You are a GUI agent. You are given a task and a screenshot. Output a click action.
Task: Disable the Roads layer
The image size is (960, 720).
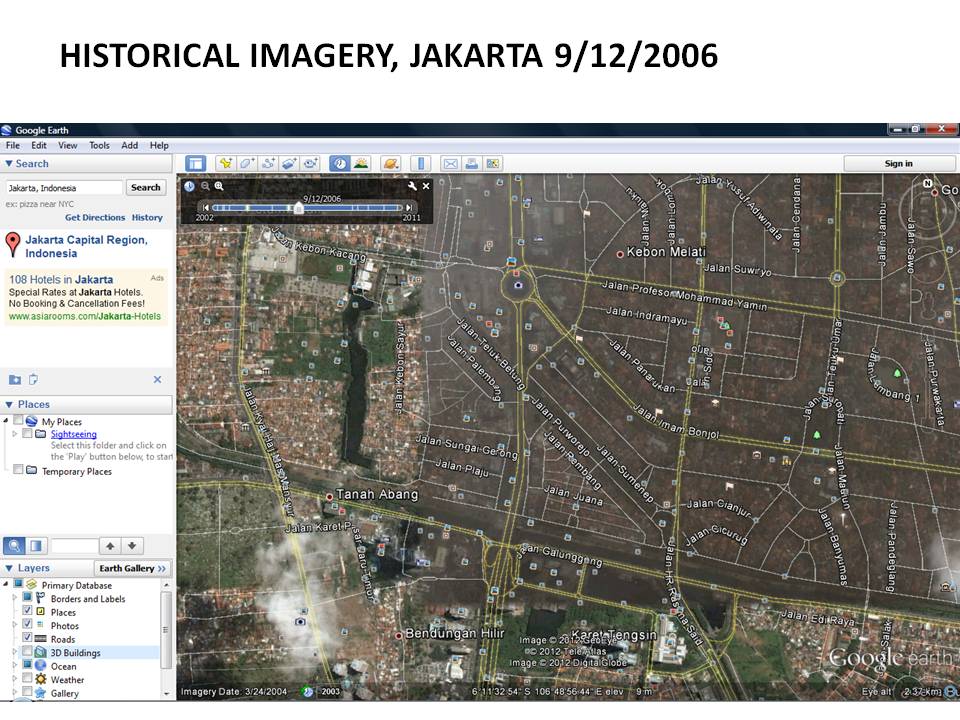[26, 637]
